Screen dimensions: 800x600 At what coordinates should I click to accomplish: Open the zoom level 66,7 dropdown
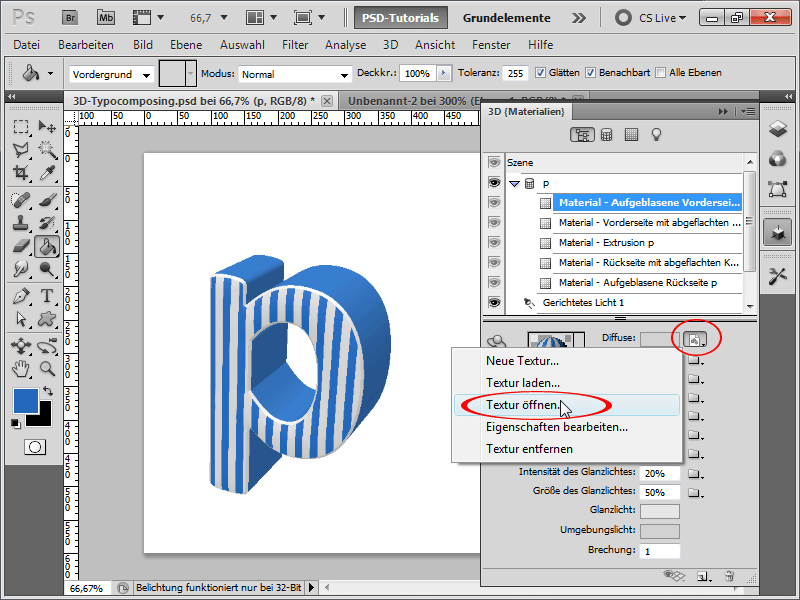[224, 18]
